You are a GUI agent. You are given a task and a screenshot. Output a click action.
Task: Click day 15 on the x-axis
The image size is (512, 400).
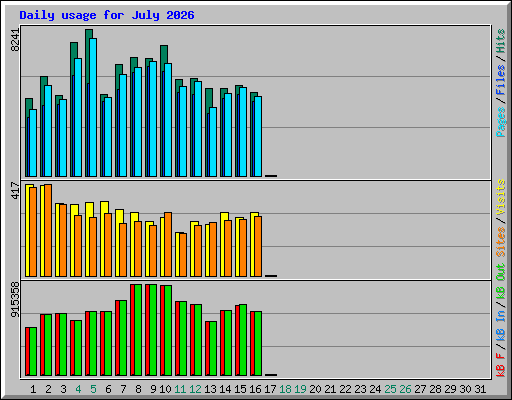pyautogui.click(x=240, y=389)
